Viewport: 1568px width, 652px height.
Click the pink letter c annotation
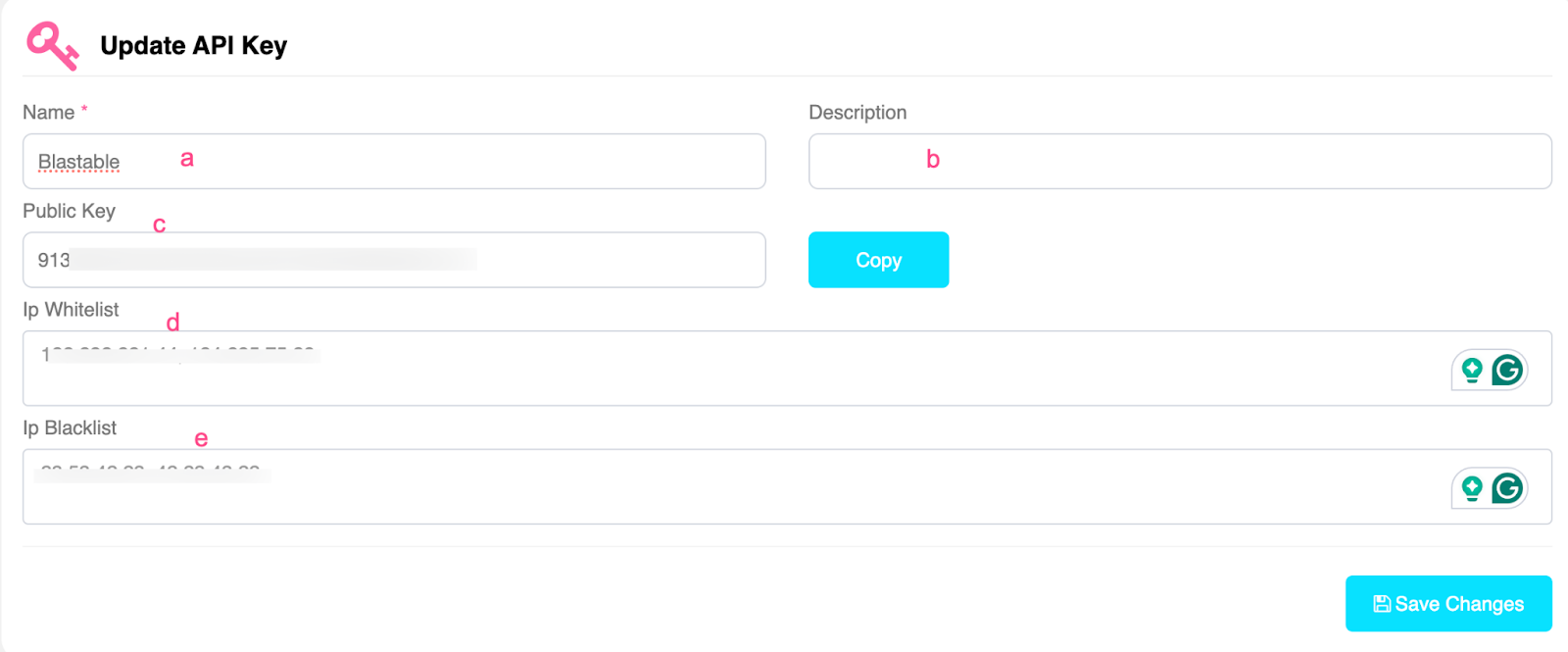(159, 226)
